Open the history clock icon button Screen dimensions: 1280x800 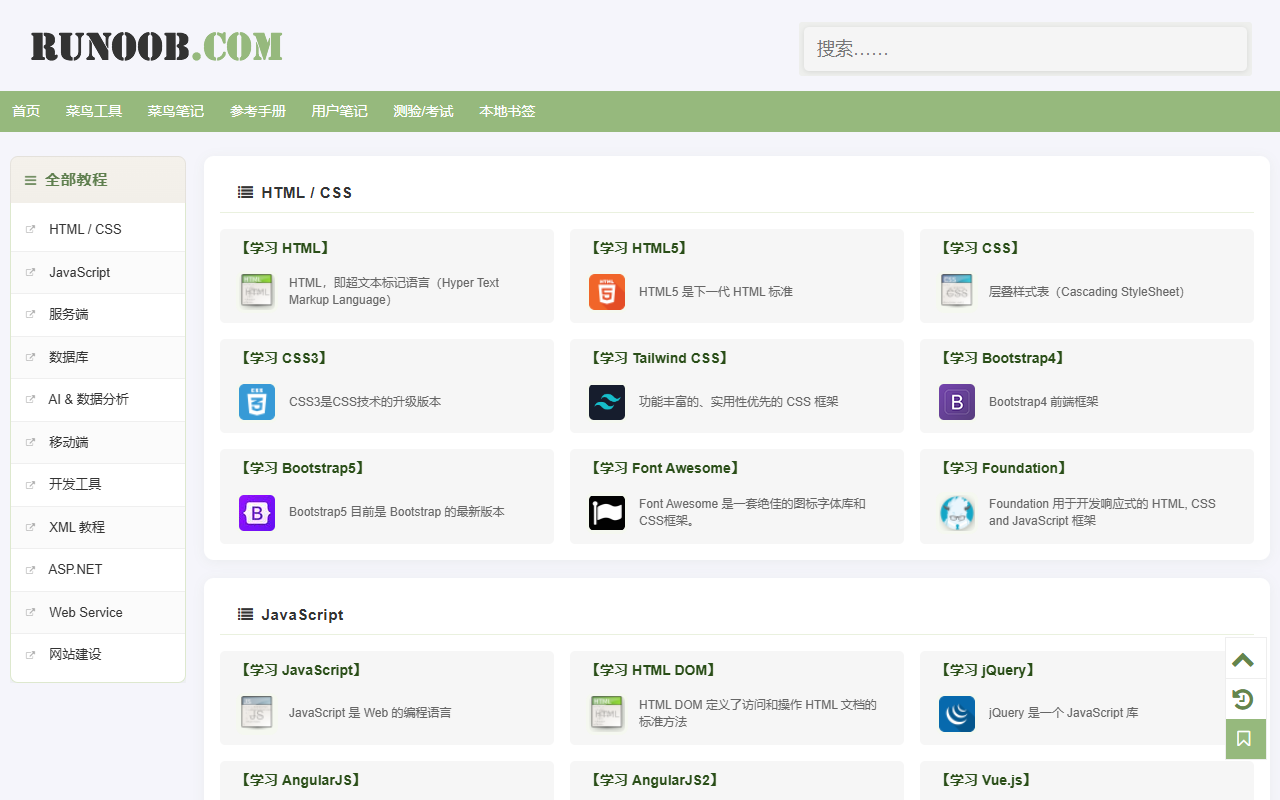(x=1243, y=699)
